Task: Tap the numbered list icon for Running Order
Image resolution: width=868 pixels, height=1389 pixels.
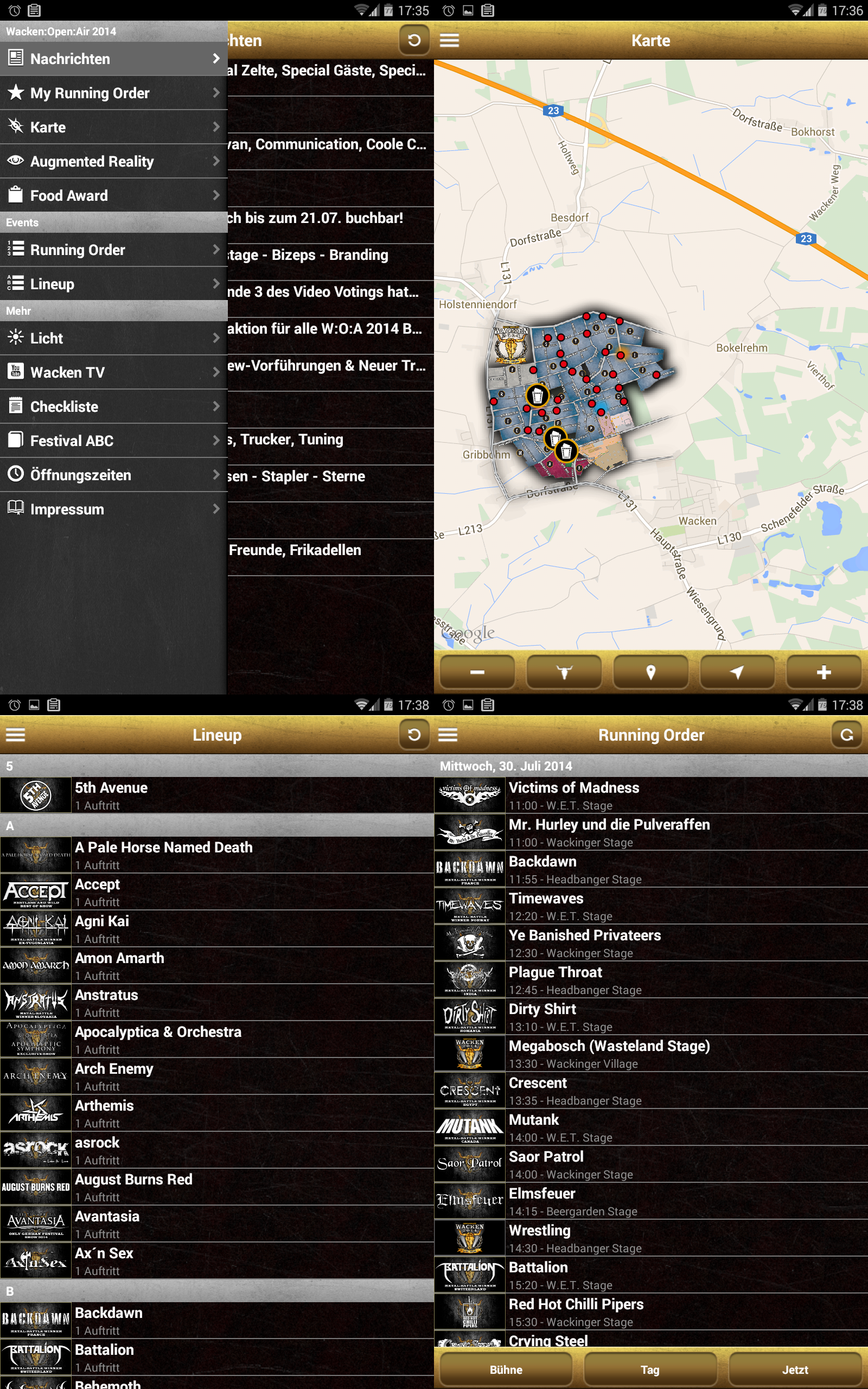Action: coord(16,249)
